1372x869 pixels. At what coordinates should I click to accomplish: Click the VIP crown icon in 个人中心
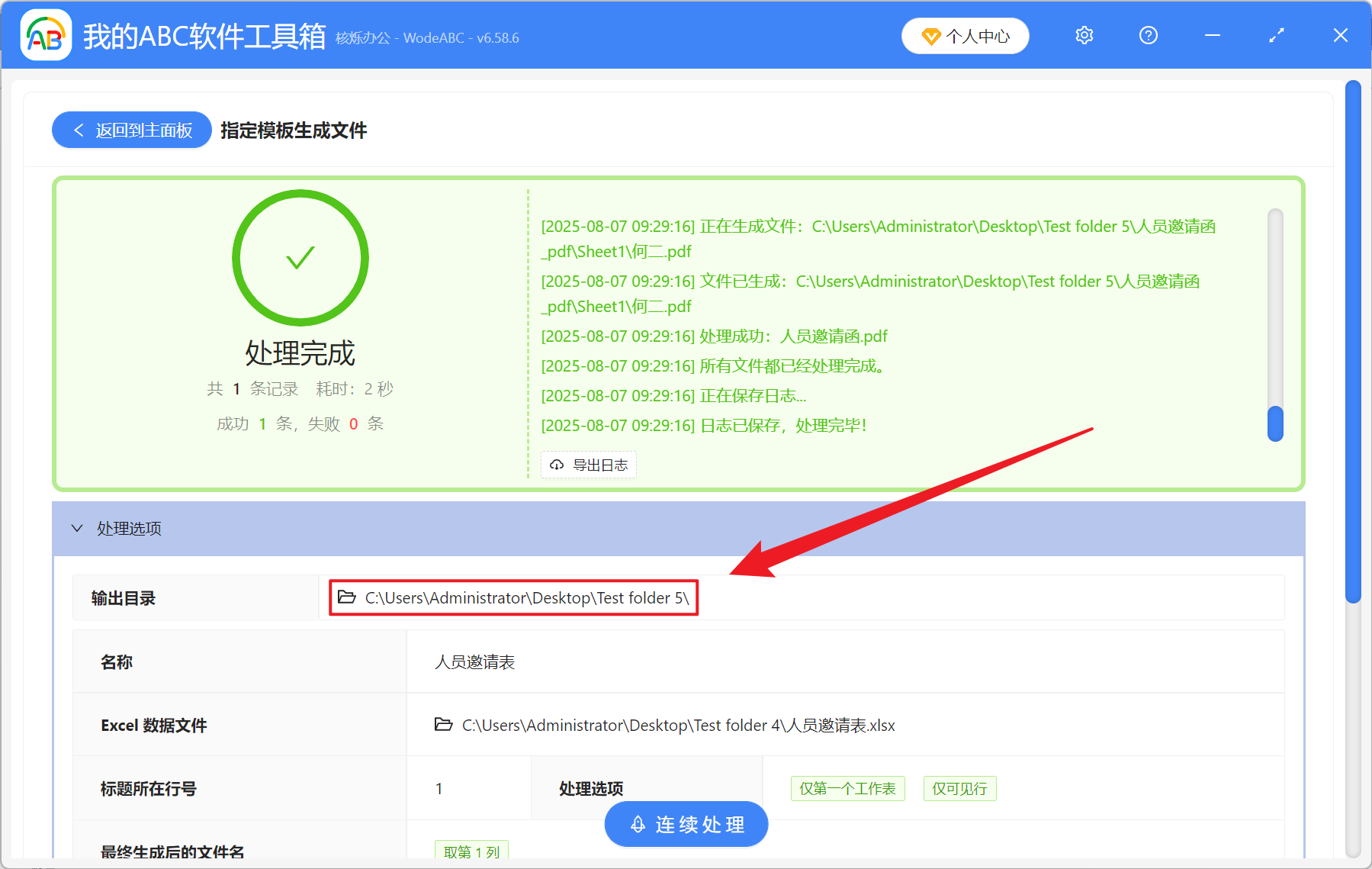tap(931, 36)
